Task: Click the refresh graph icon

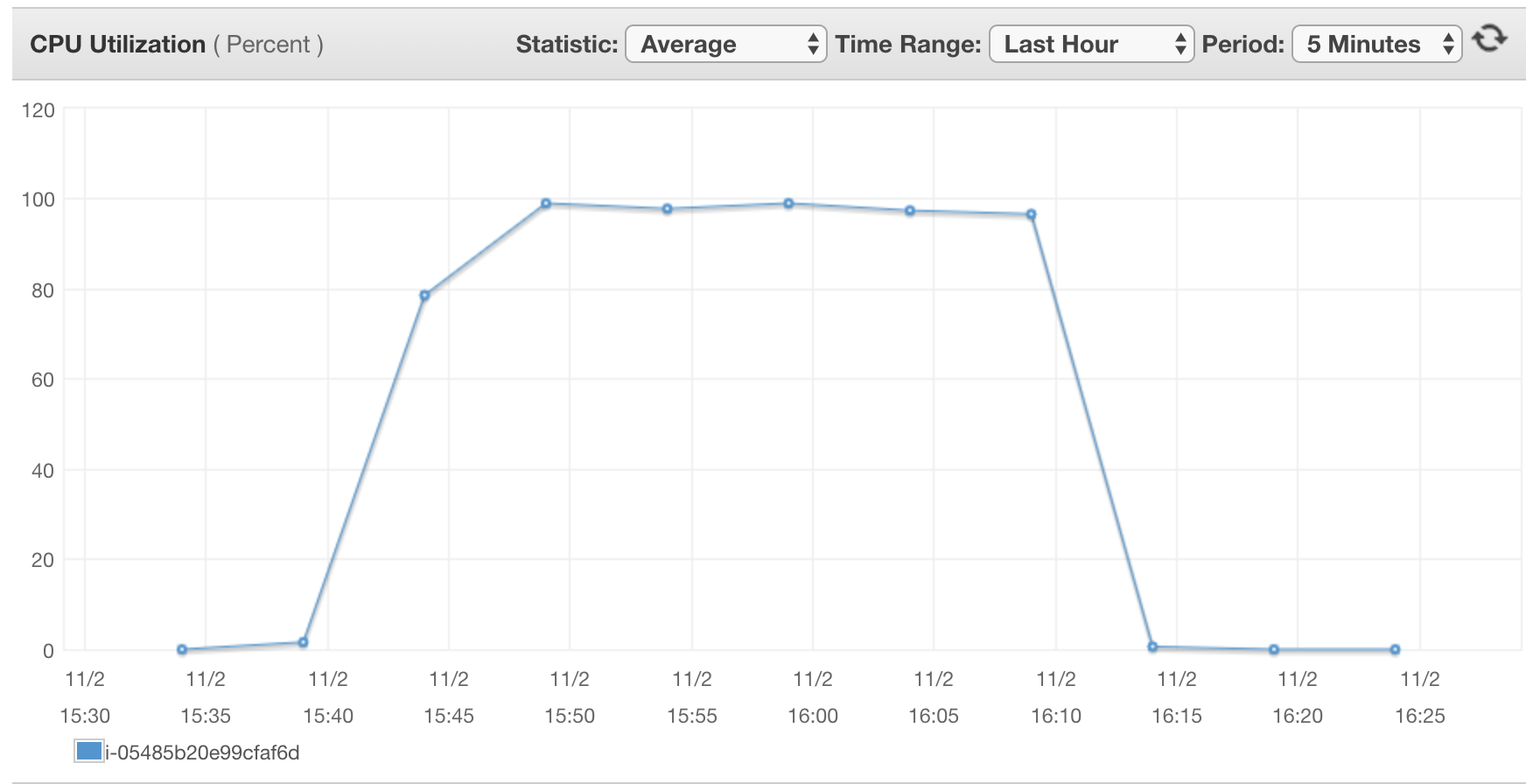Action: pos(1489,40)
